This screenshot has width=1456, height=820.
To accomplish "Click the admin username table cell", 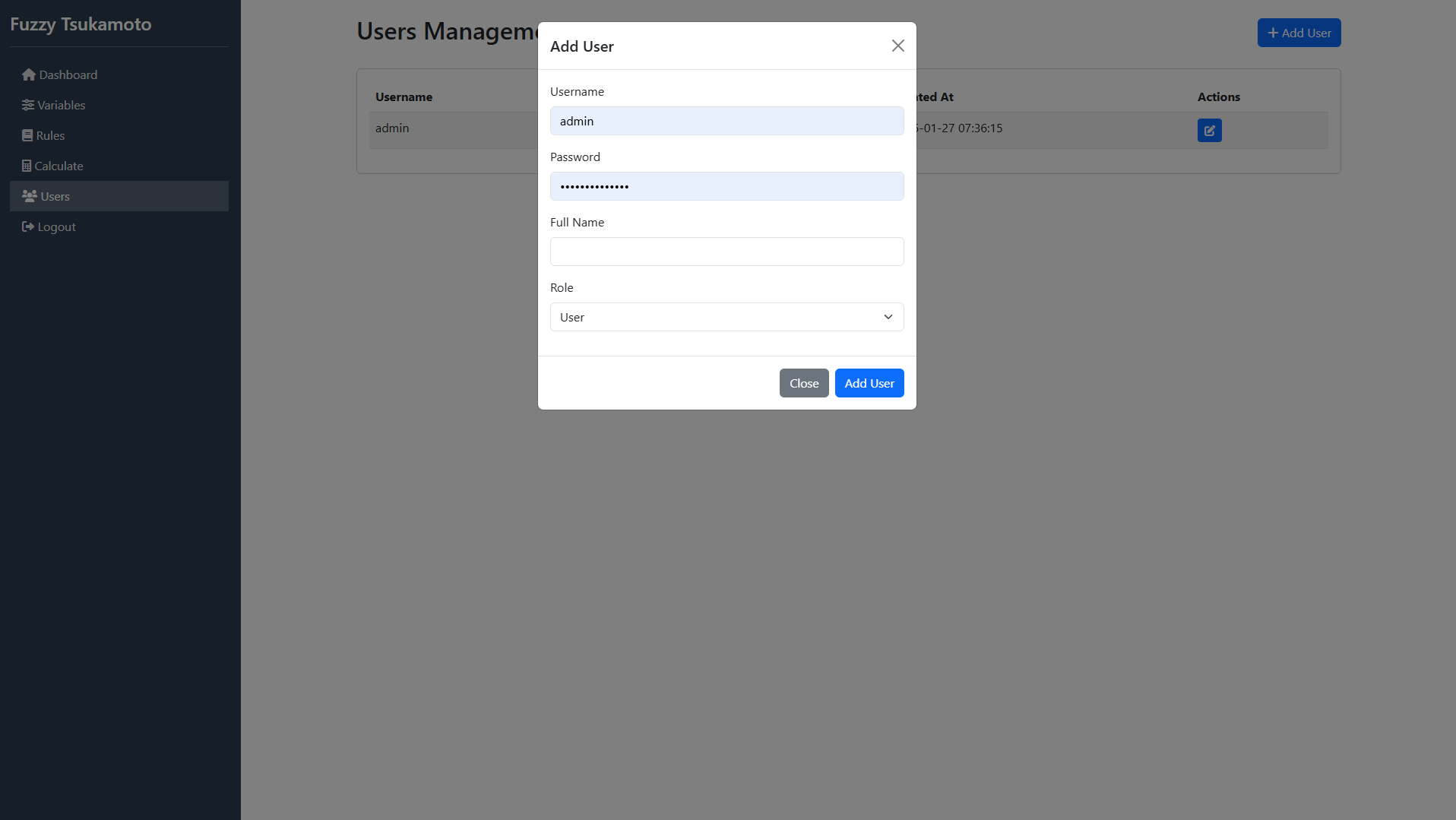I will 392,128.
